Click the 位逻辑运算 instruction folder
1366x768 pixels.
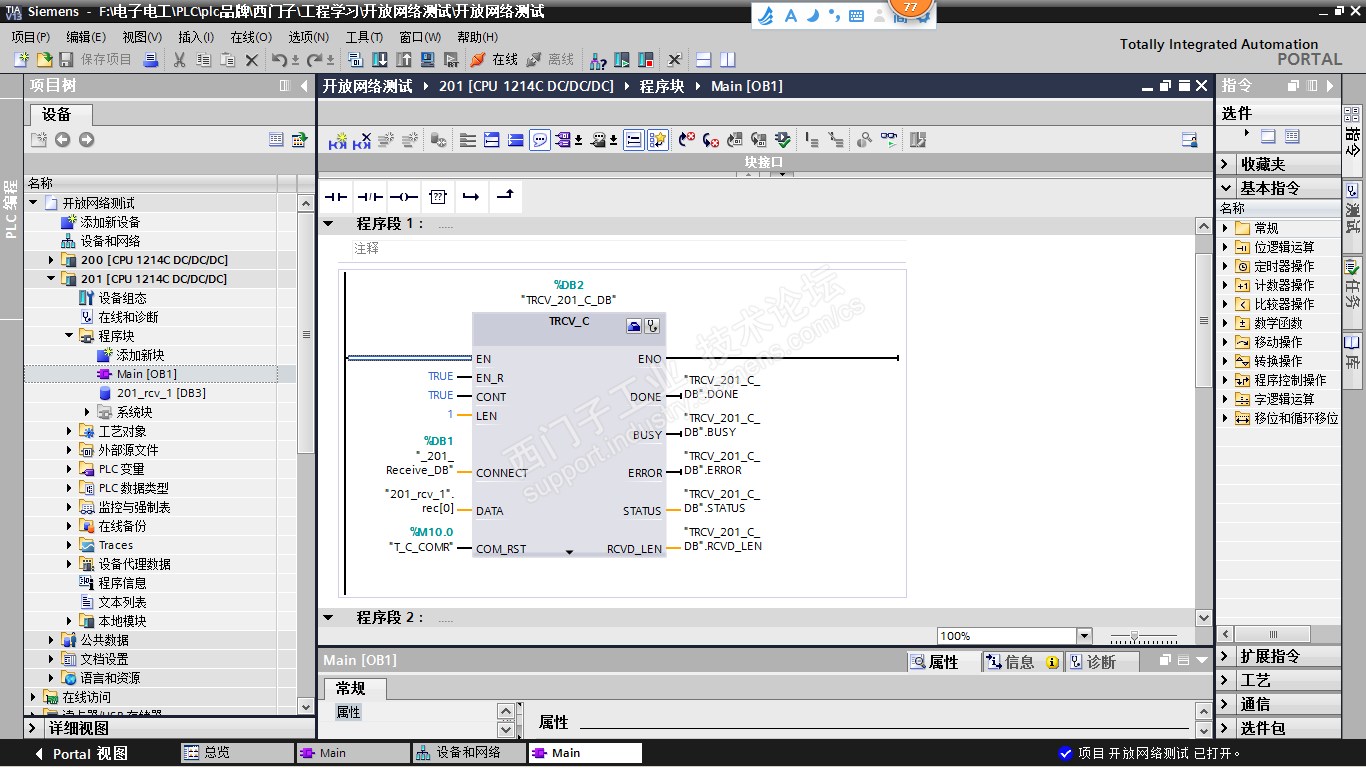[1284, 247]
